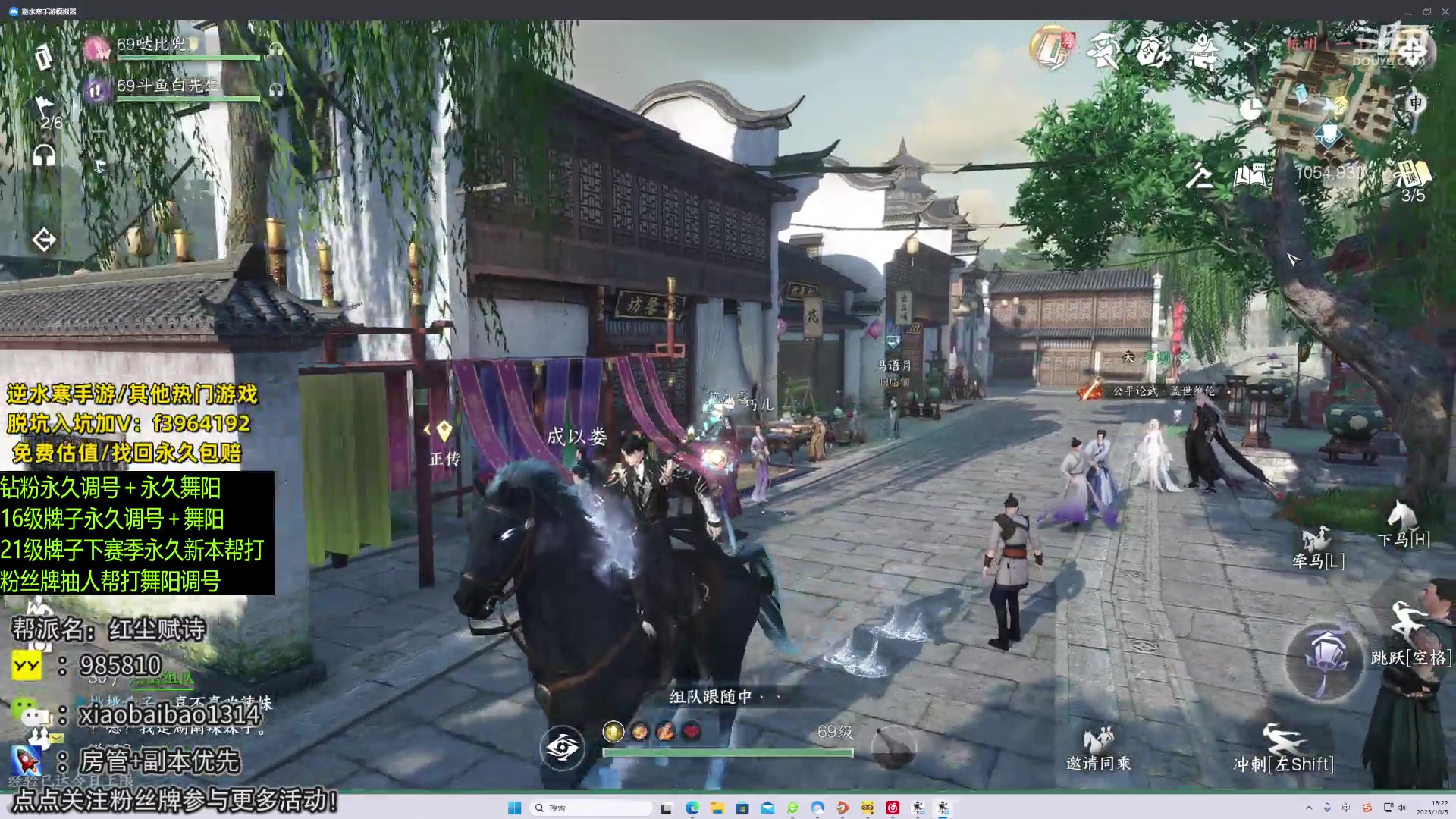
Task: Click the taskbar 搜索 search box
Action: click(591, 808)
